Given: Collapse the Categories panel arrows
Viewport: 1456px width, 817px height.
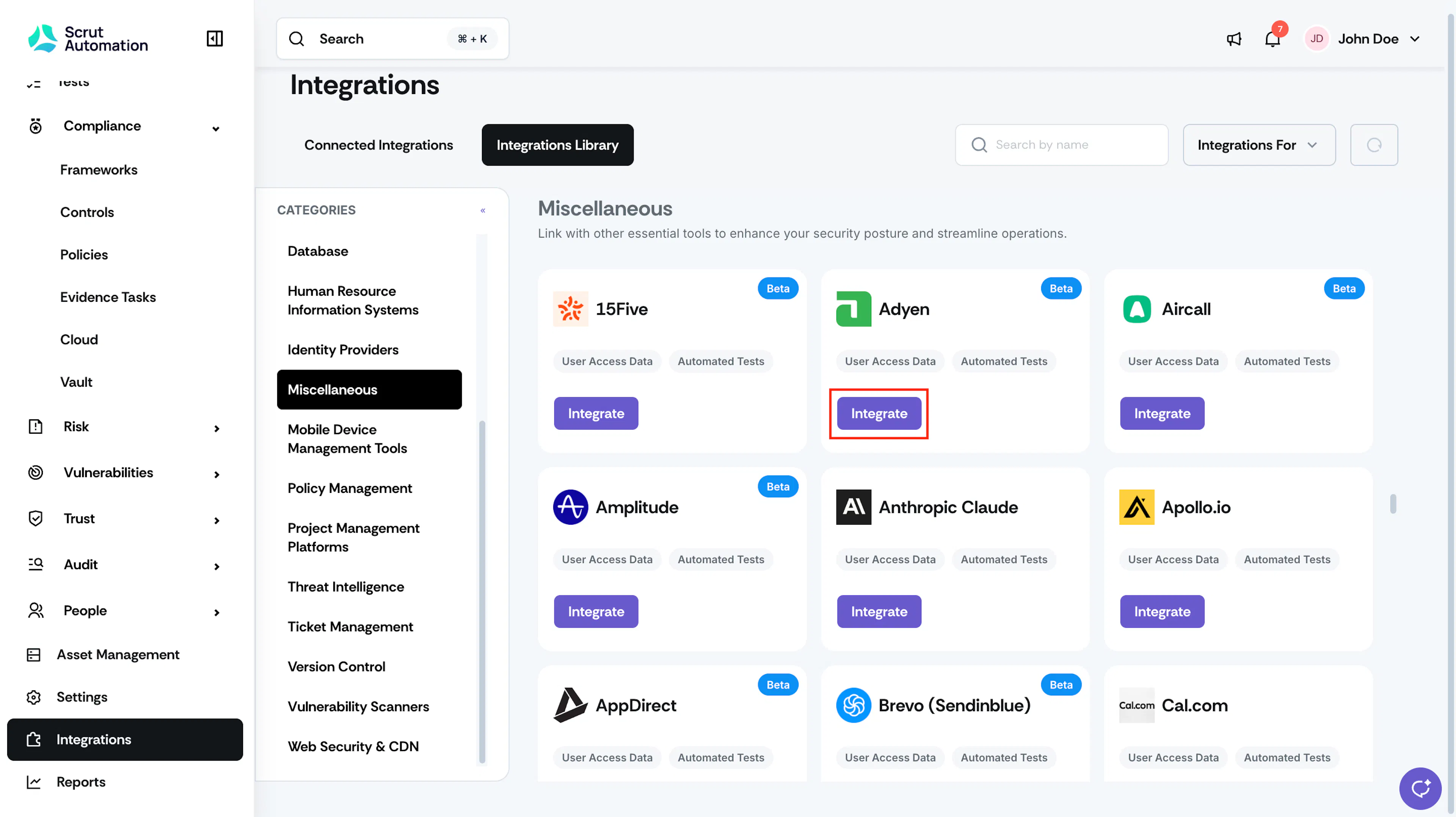Looking at the screenshot, I should (x=483, y=210).
